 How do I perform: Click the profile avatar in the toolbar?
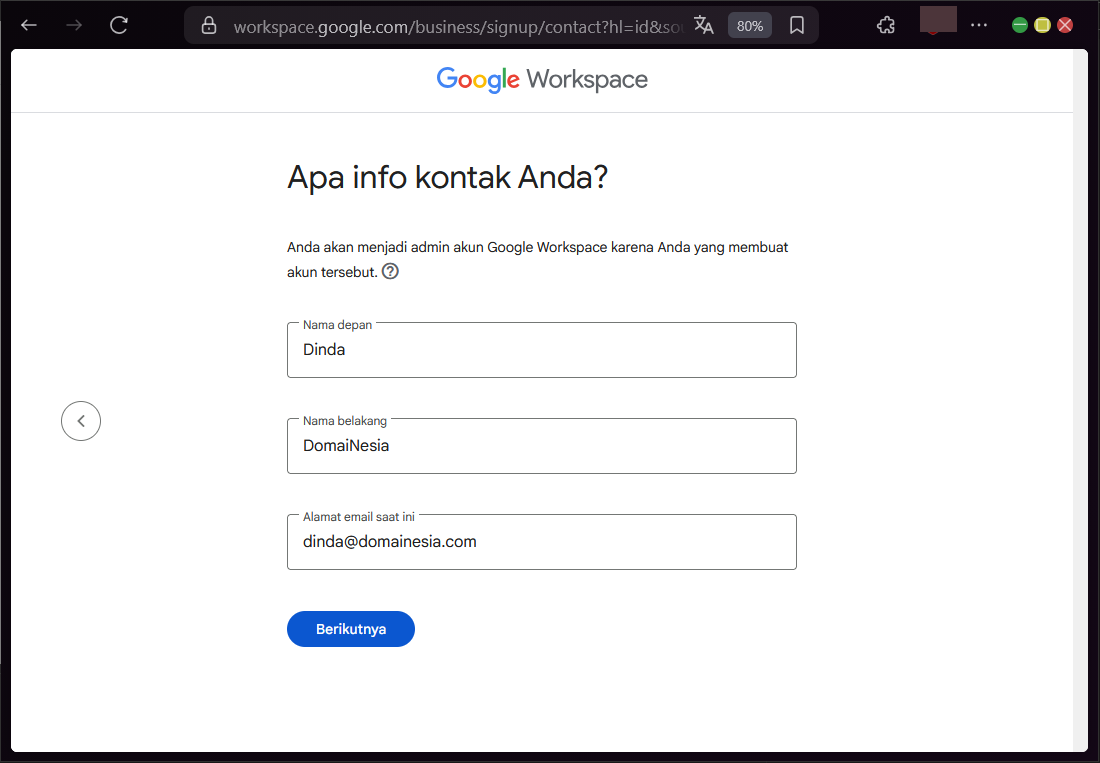(x=938, y=20)
